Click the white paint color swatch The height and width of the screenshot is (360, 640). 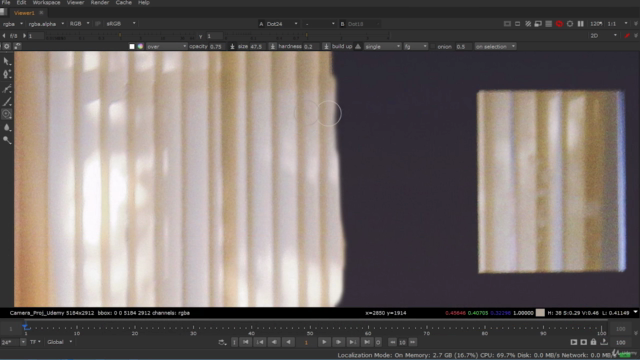point(132,47)
